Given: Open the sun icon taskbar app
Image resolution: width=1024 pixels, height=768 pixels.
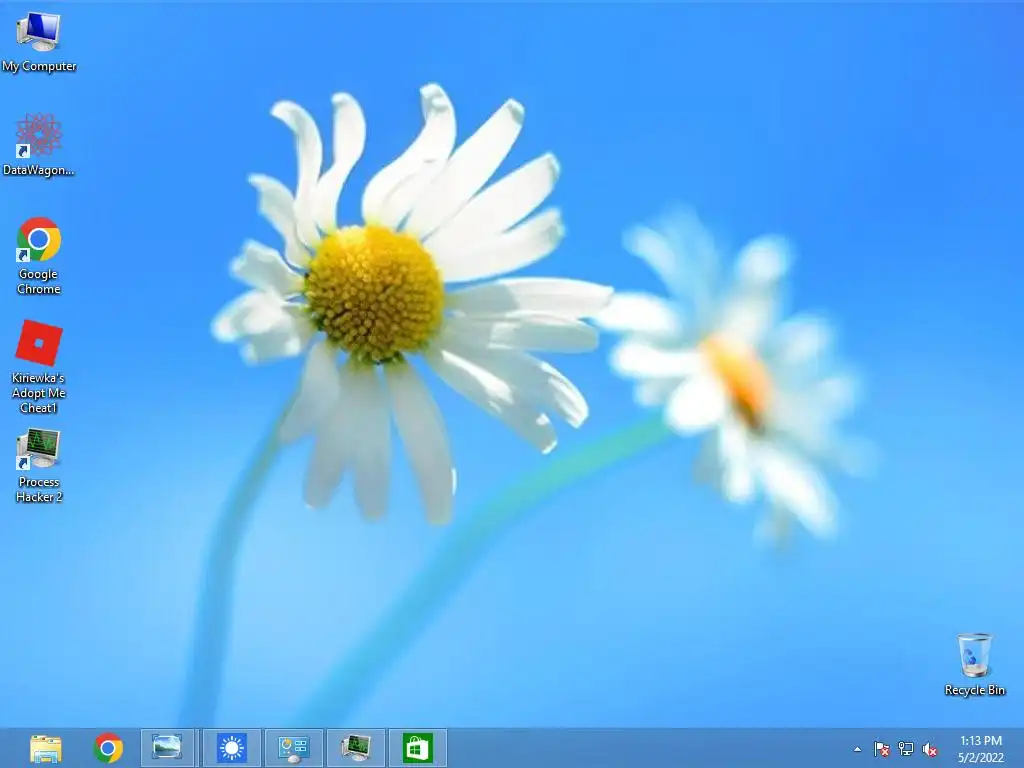Looking at the screenshot, I should [232, 748].
